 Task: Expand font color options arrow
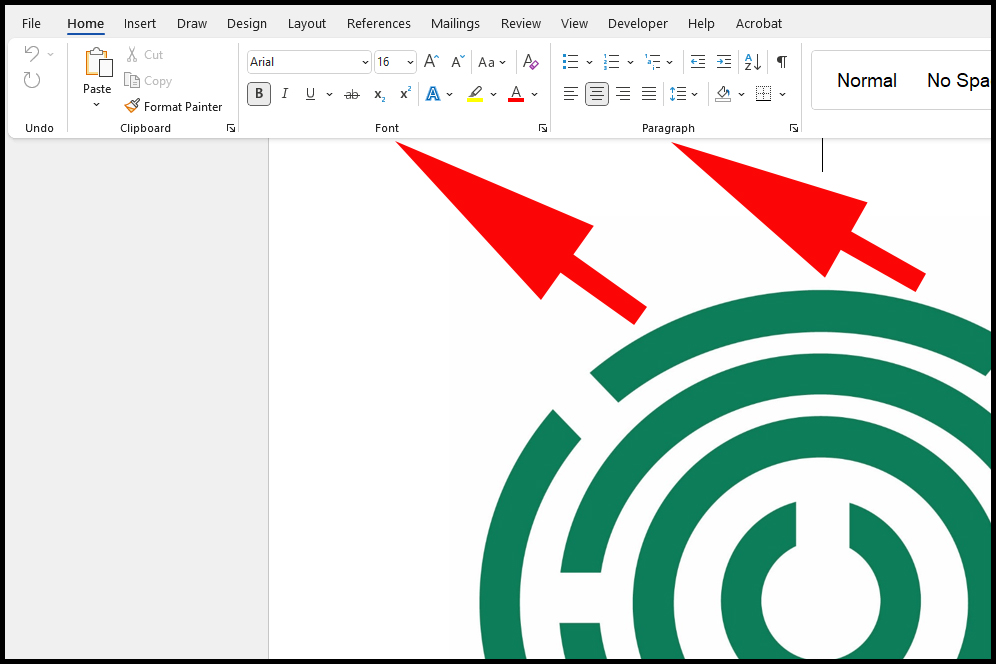coord(535,95)
